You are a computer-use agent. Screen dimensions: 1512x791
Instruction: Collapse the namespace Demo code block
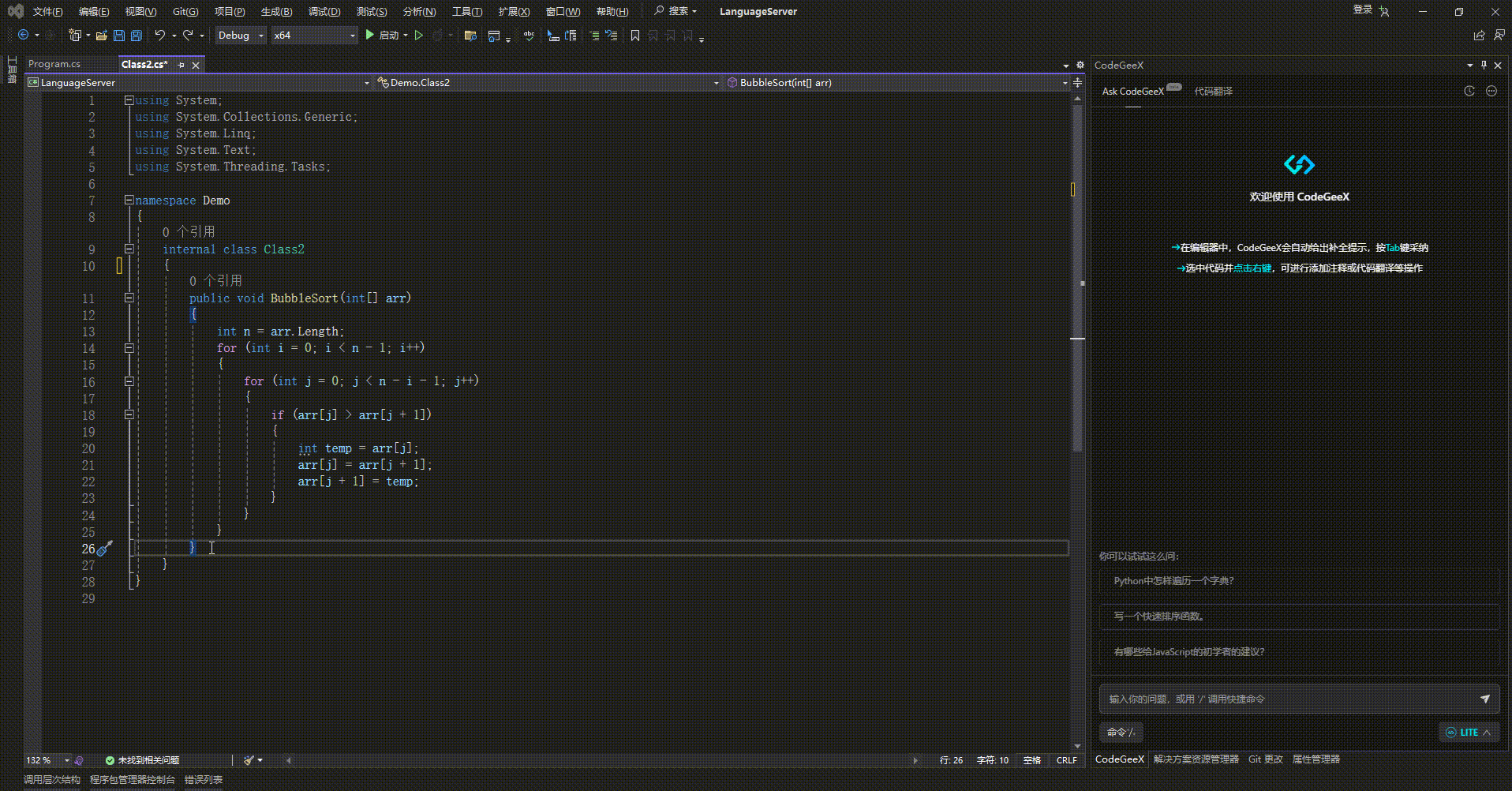coord(129,200)
